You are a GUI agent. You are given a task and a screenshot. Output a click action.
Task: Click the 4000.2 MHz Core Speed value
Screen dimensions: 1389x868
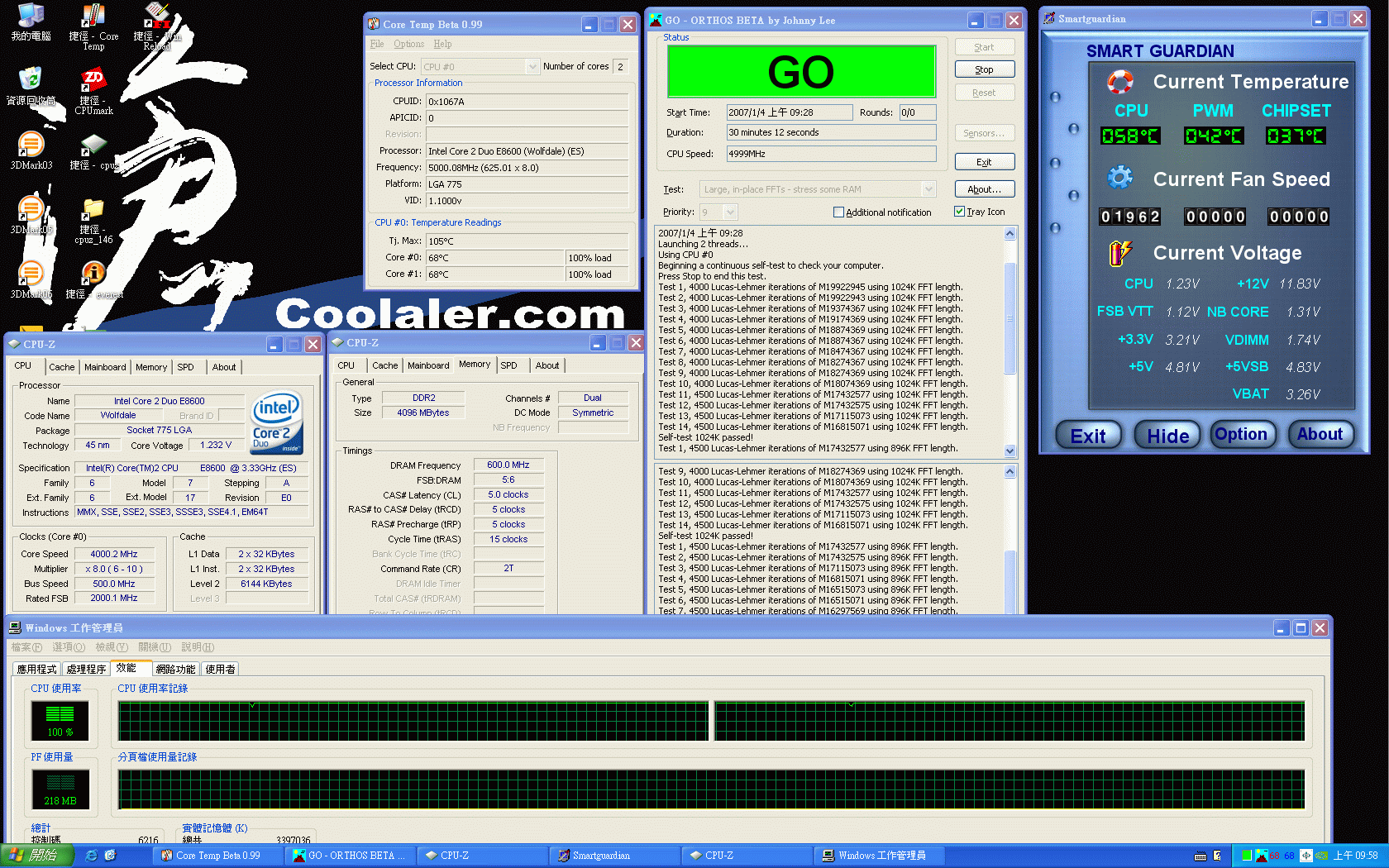114,554
